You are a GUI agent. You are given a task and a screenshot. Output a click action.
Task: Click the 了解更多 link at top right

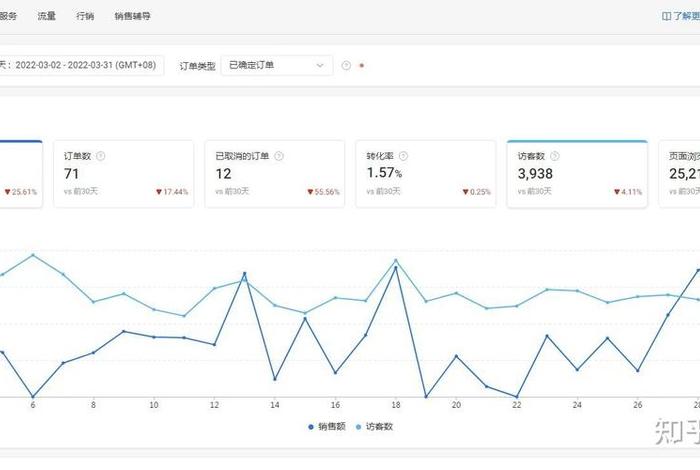(686, 17)
